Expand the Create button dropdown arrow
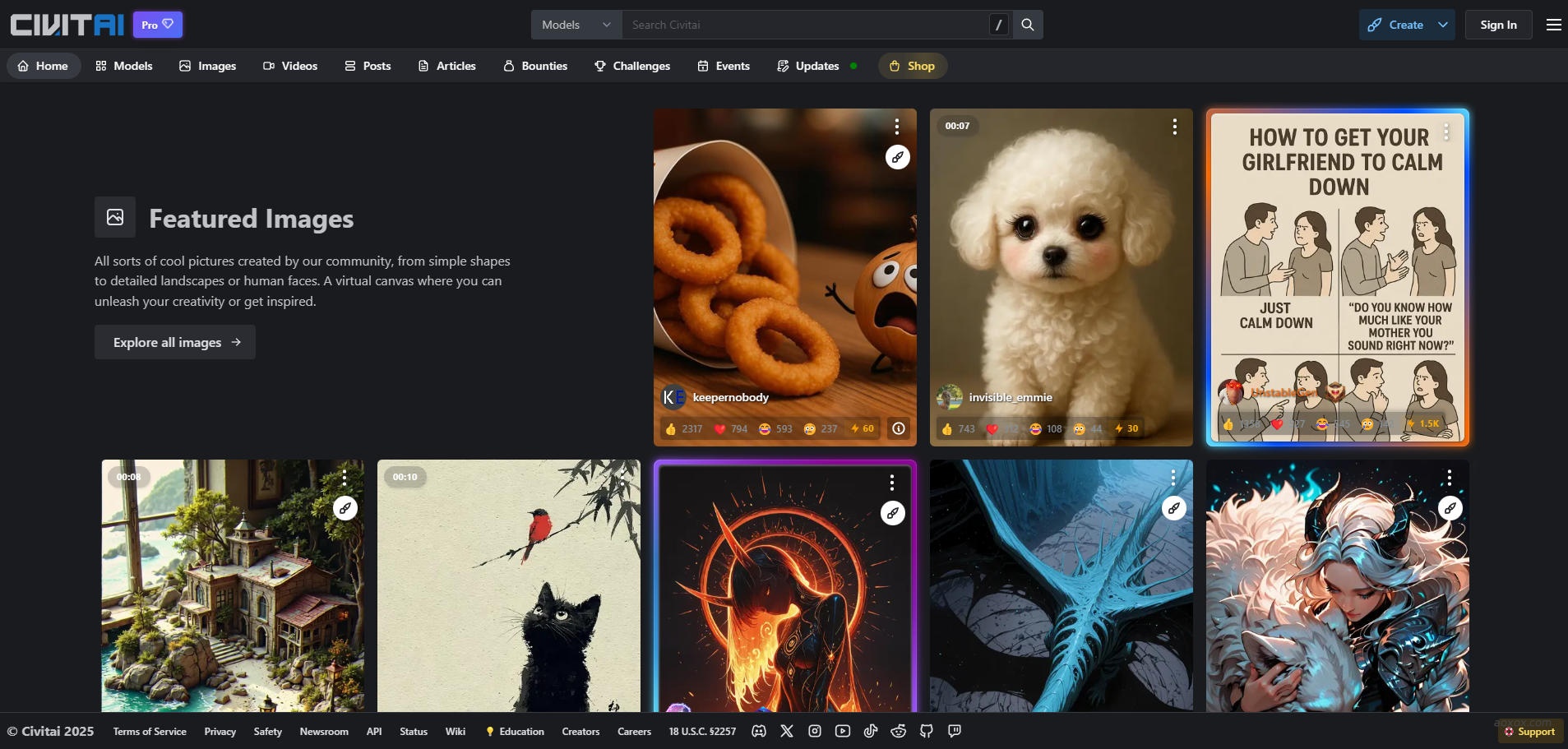The image size is (1568, 749). pos(1443,25)
